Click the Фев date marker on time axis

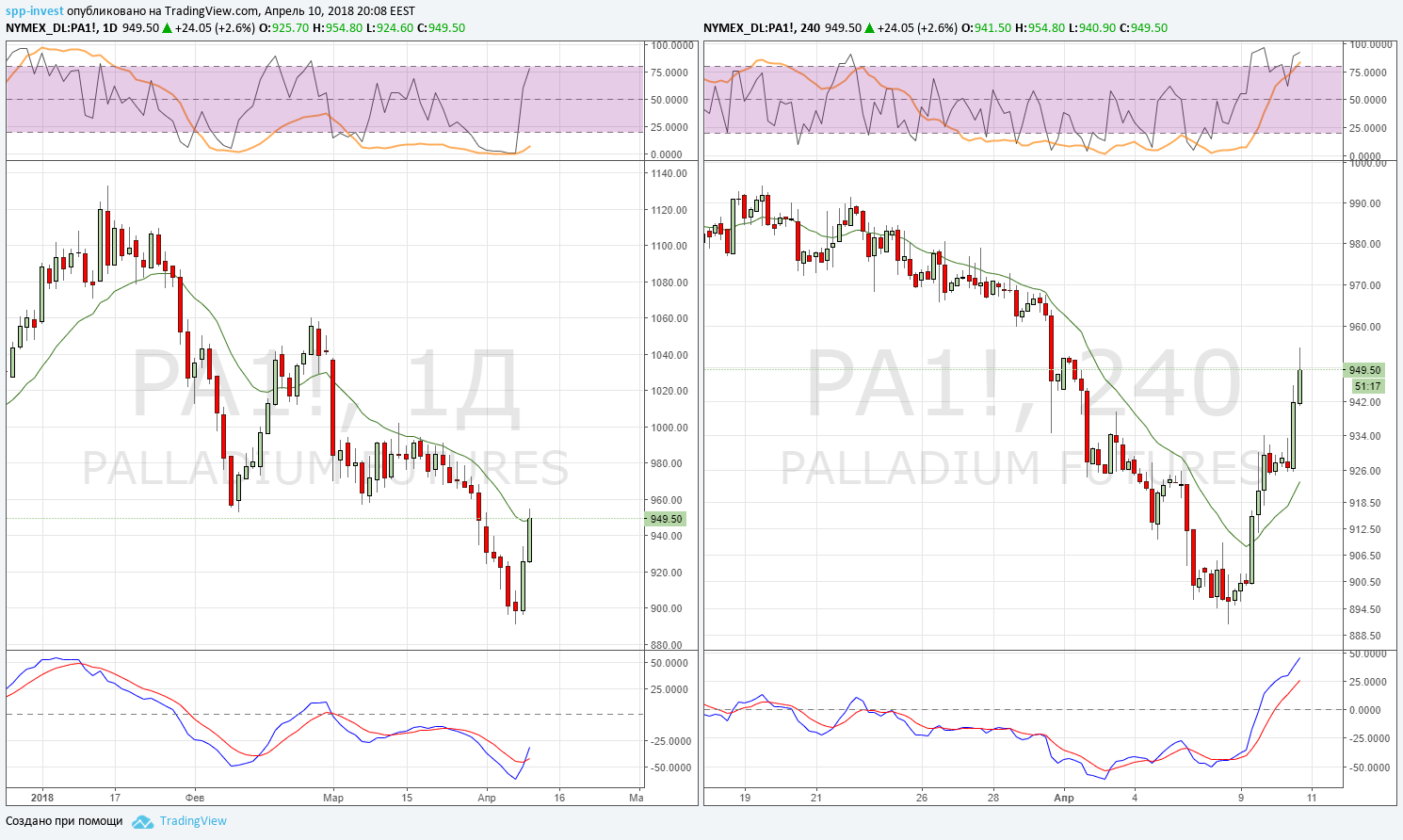click(196, 798)
